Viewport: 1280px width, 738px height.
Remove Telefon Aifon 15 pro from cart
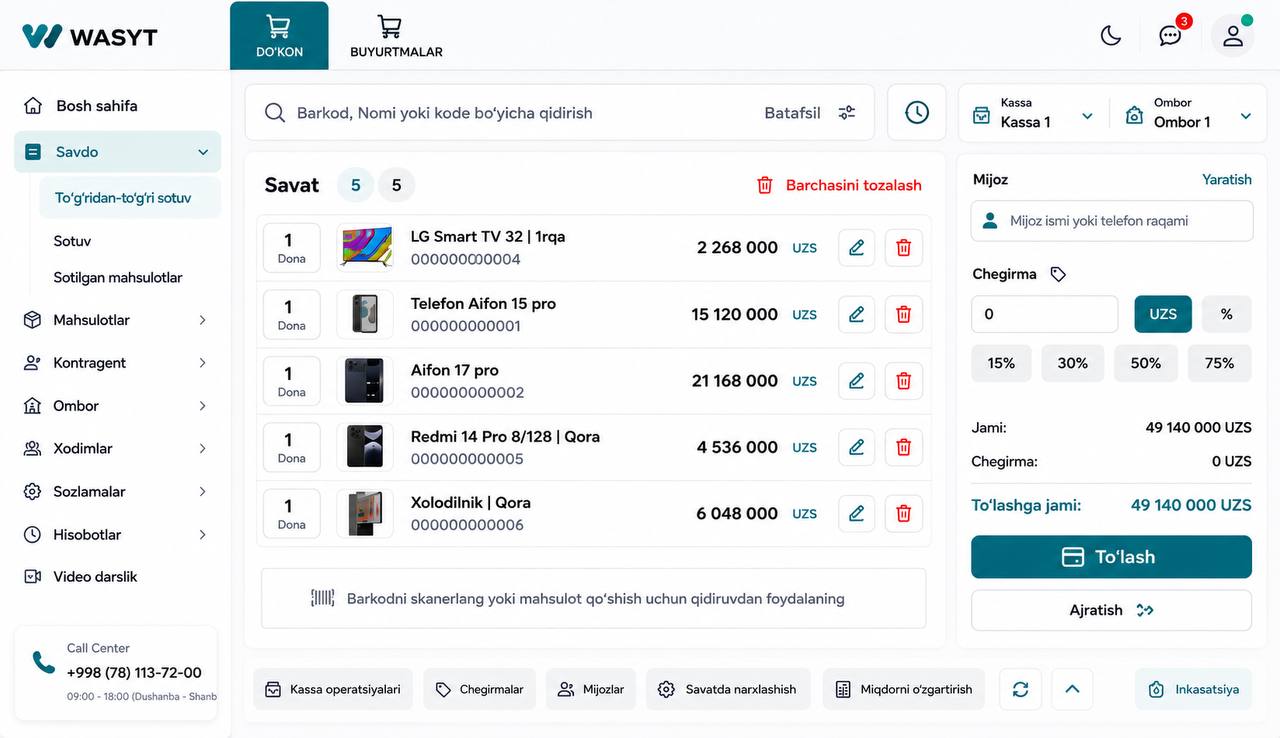904,315
